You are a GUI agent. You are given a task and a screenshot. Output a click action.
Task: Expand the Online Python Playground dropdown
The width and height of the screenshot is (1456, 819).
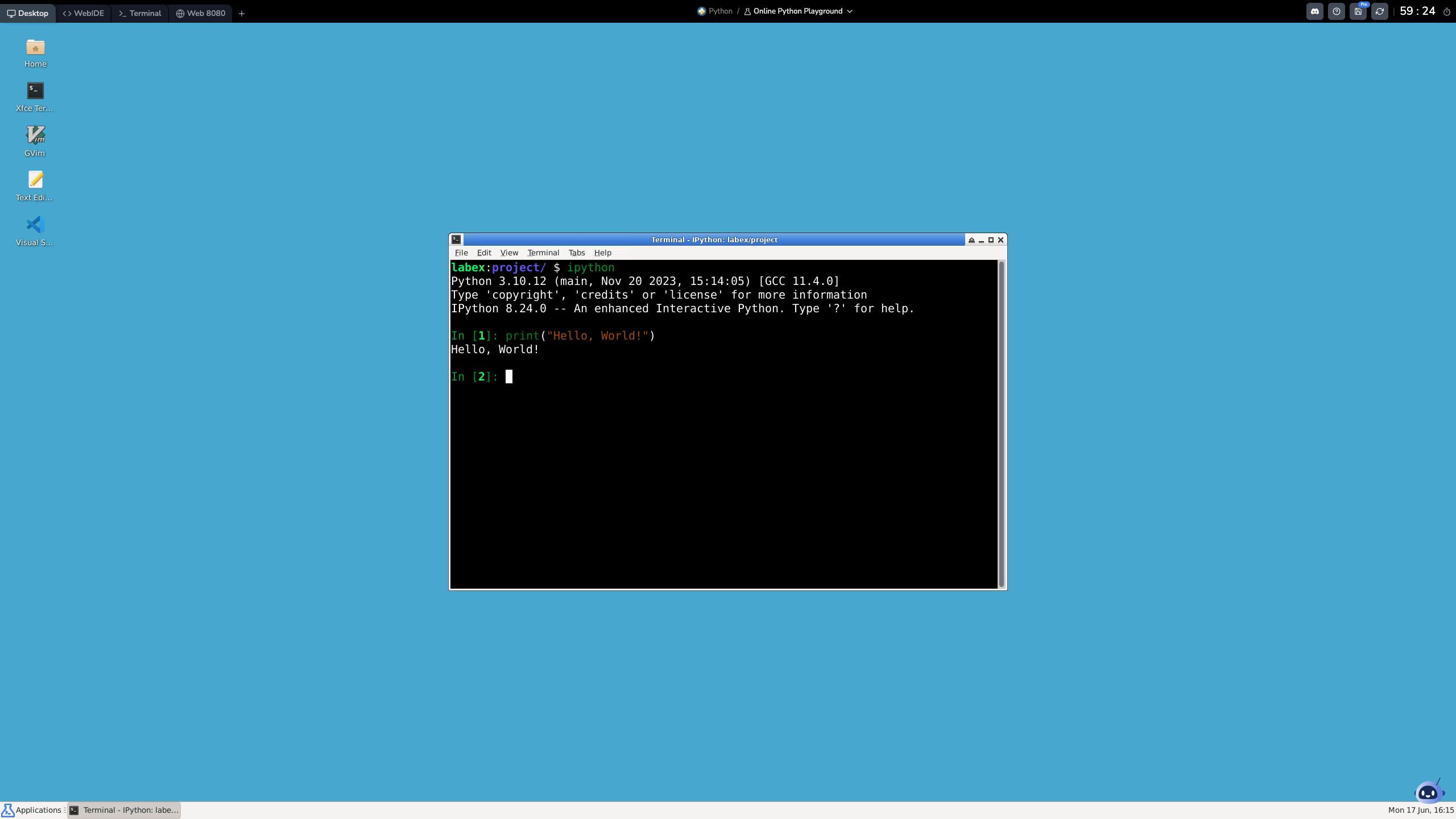click(850, 11)
